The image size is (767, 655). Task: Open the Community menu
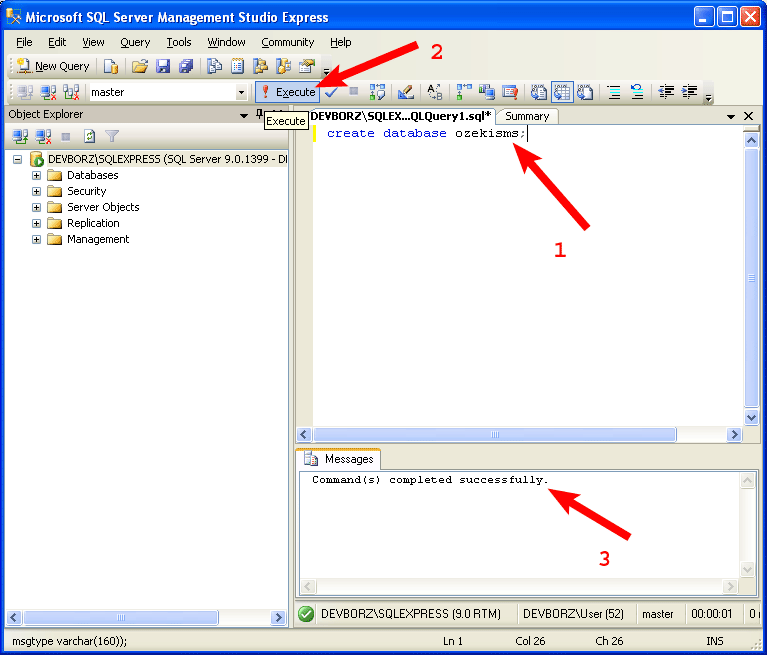288,43
